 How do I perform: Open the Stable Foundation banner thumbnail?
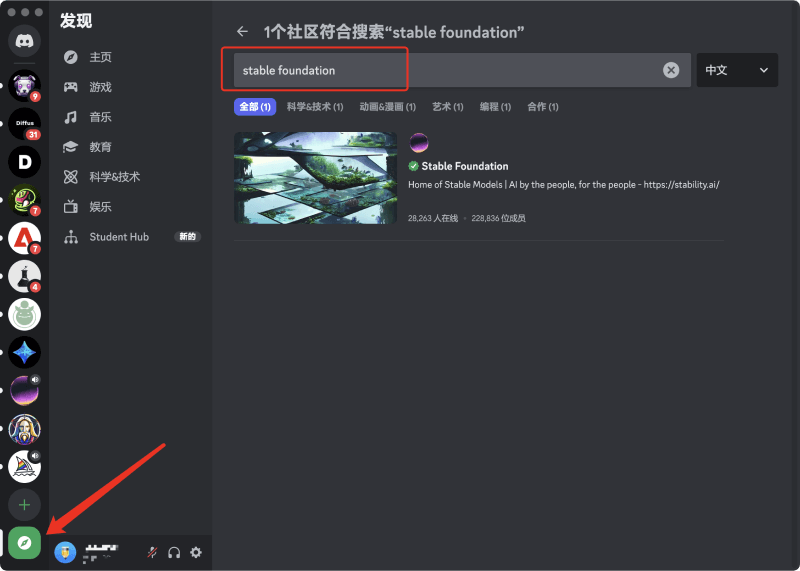click(315, 178)
